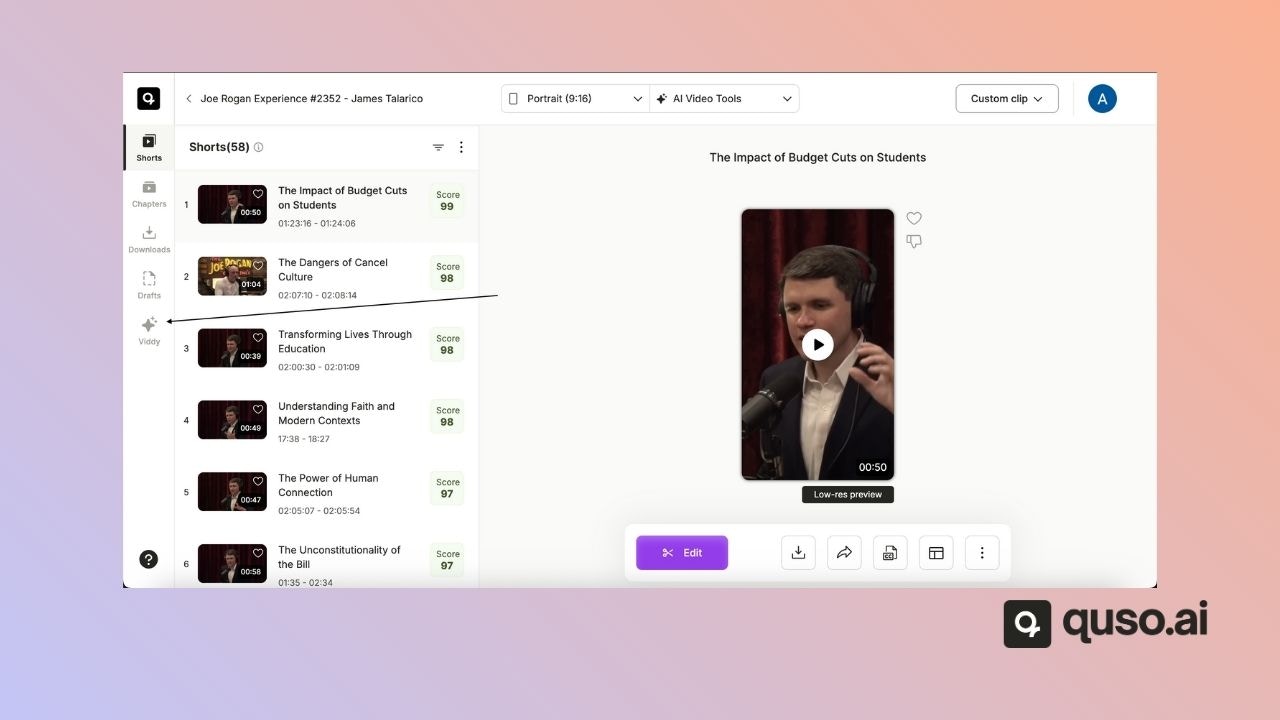This screenshot has width=1280, height=720.
Task: Open the shorts list three-dot menu
Action: pos(461,147)
